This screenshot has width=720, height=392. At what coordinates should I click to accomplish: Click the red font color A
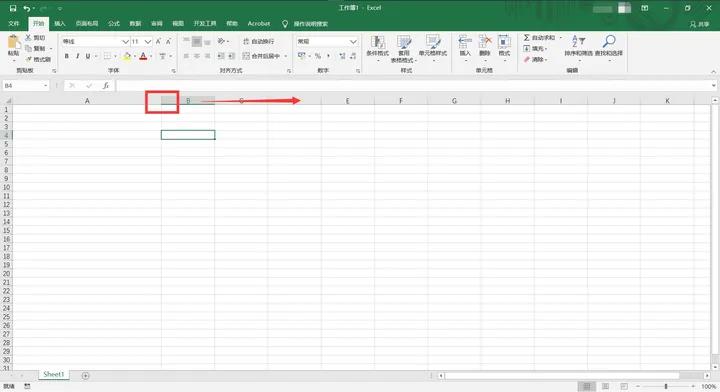143,56
